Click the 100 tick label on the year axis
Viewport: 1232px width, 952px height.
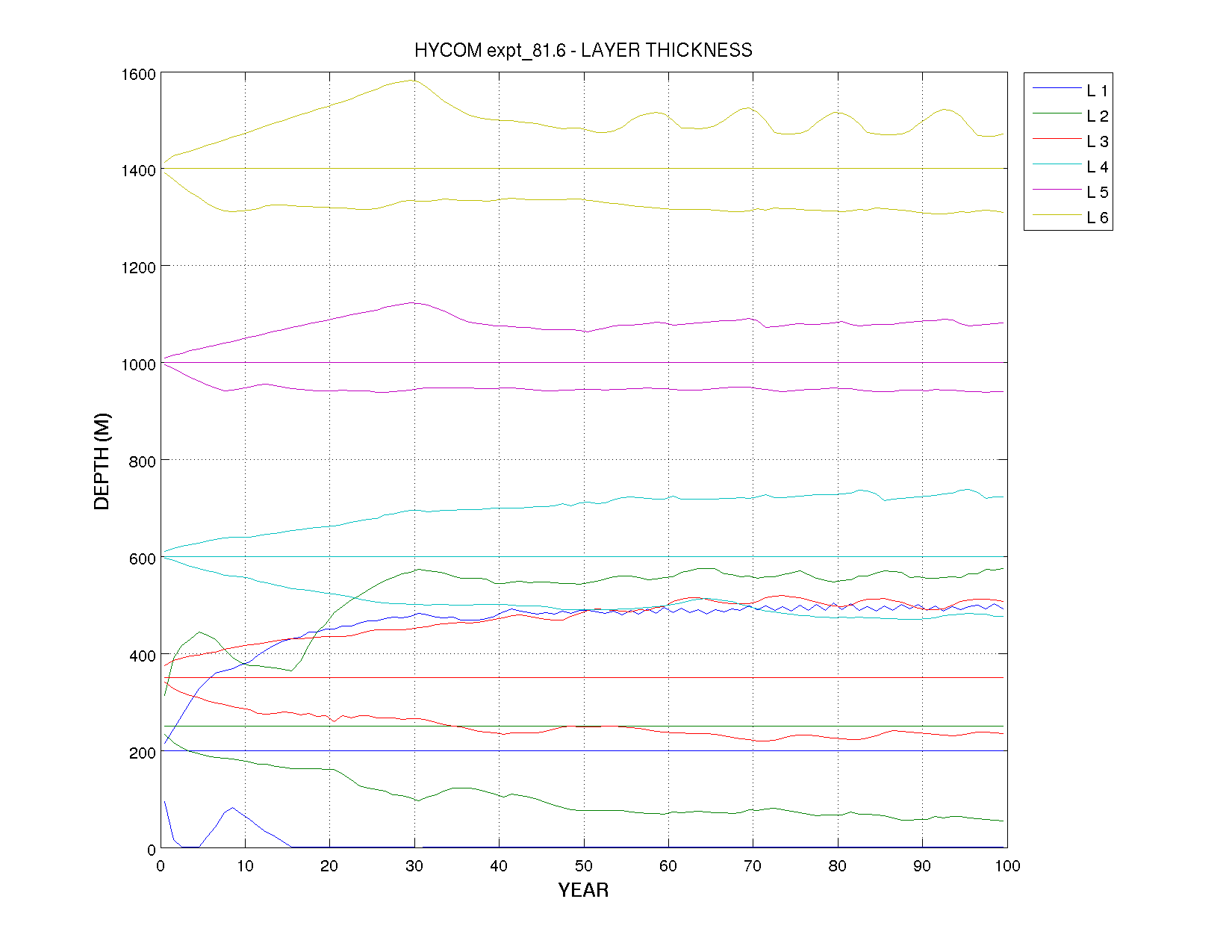pos(1007,866)
